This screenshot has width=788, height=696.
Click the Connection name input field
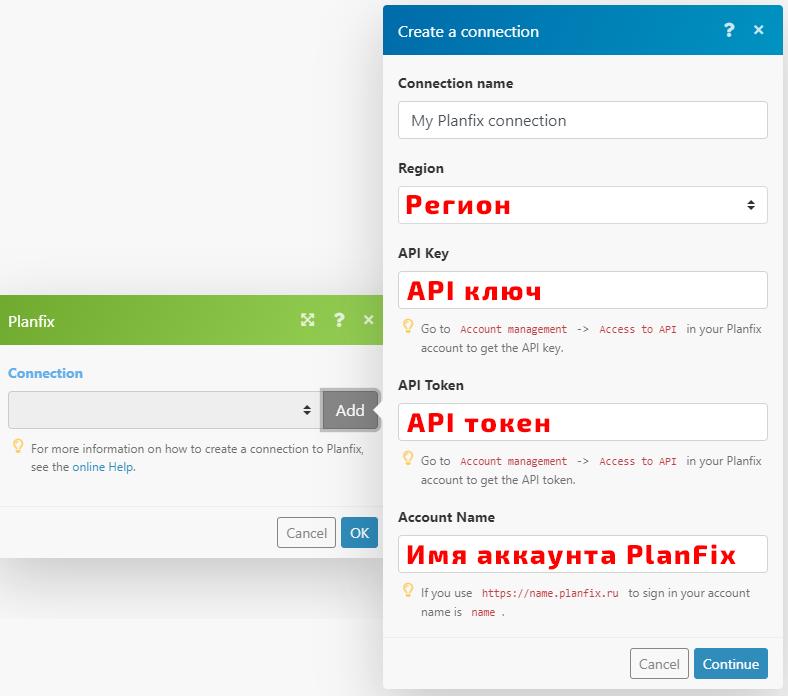click(582, 120)
